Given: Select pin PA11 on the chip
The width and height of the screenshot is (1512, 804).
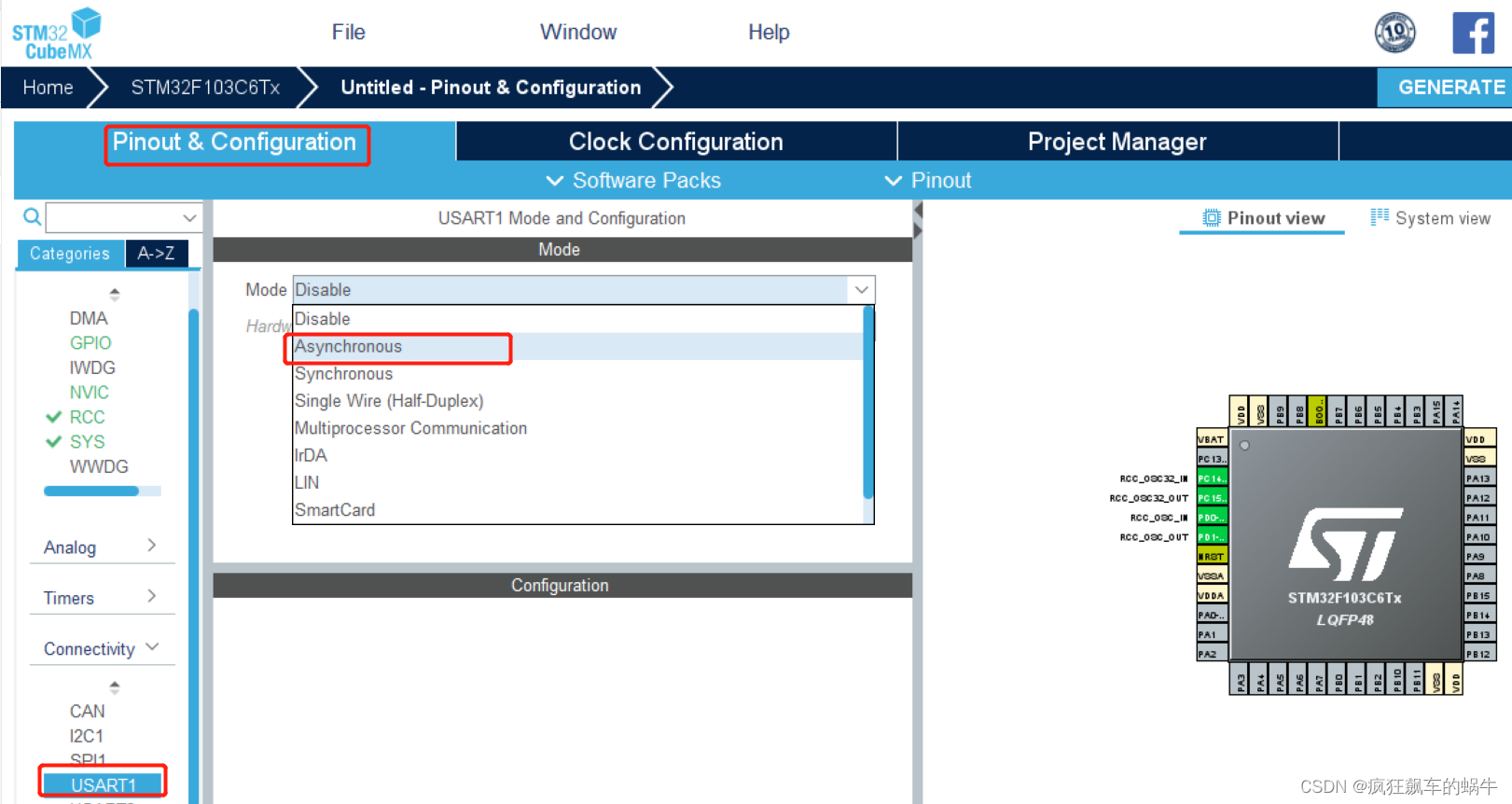Looking at the screenshot, I should click(x=1479, y=517).
